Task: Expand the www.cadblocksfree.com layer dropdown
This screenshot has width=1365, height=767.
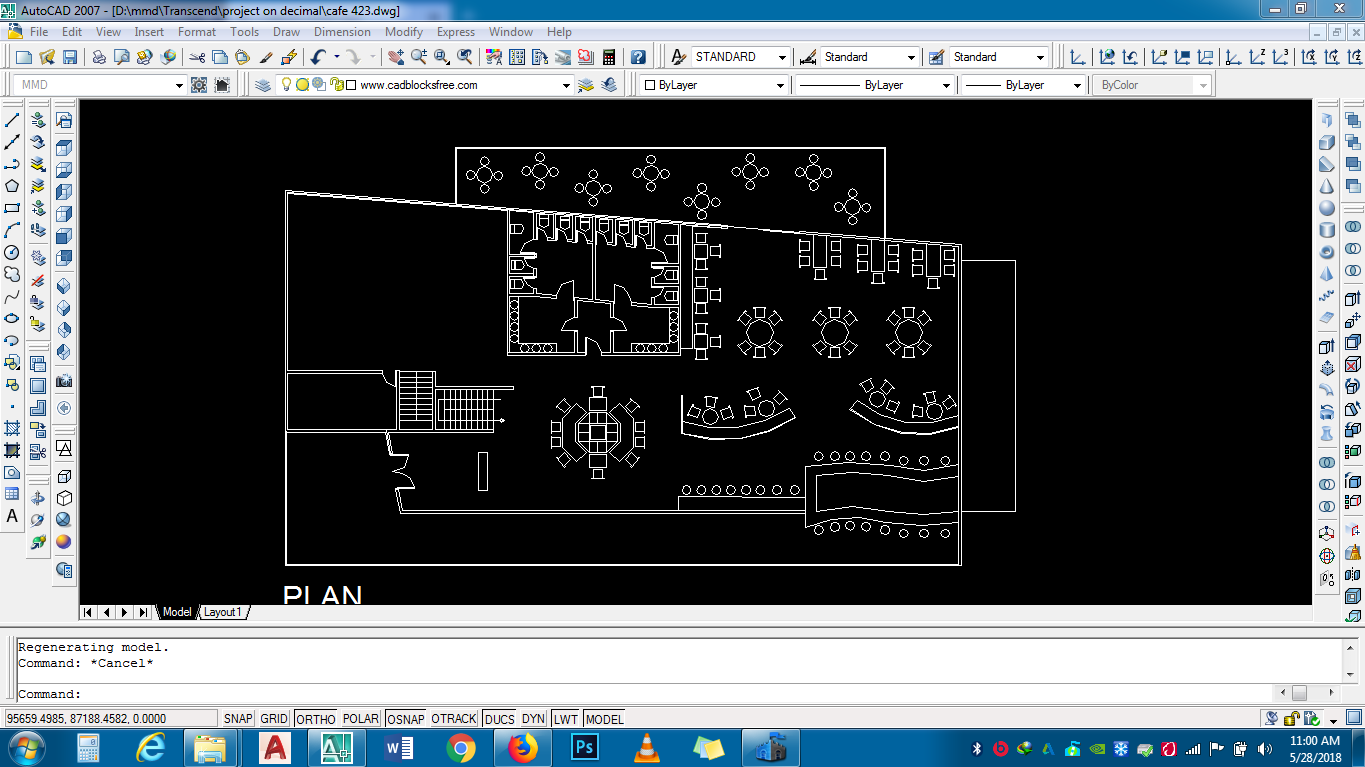Action: (x=567, y=86)
